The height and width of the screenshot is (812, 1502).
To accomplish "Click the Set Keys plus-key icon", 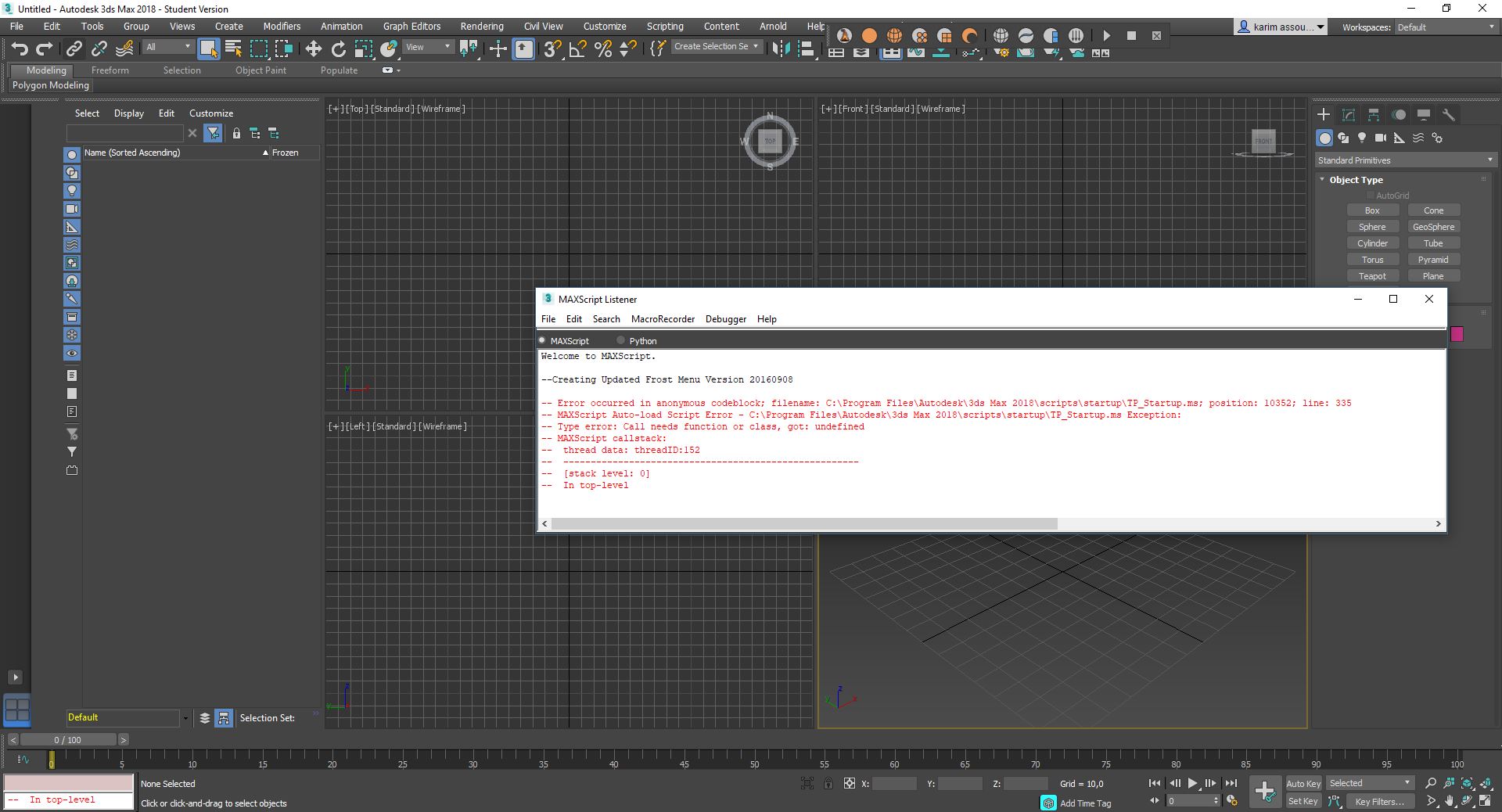I will (1265, 792).
